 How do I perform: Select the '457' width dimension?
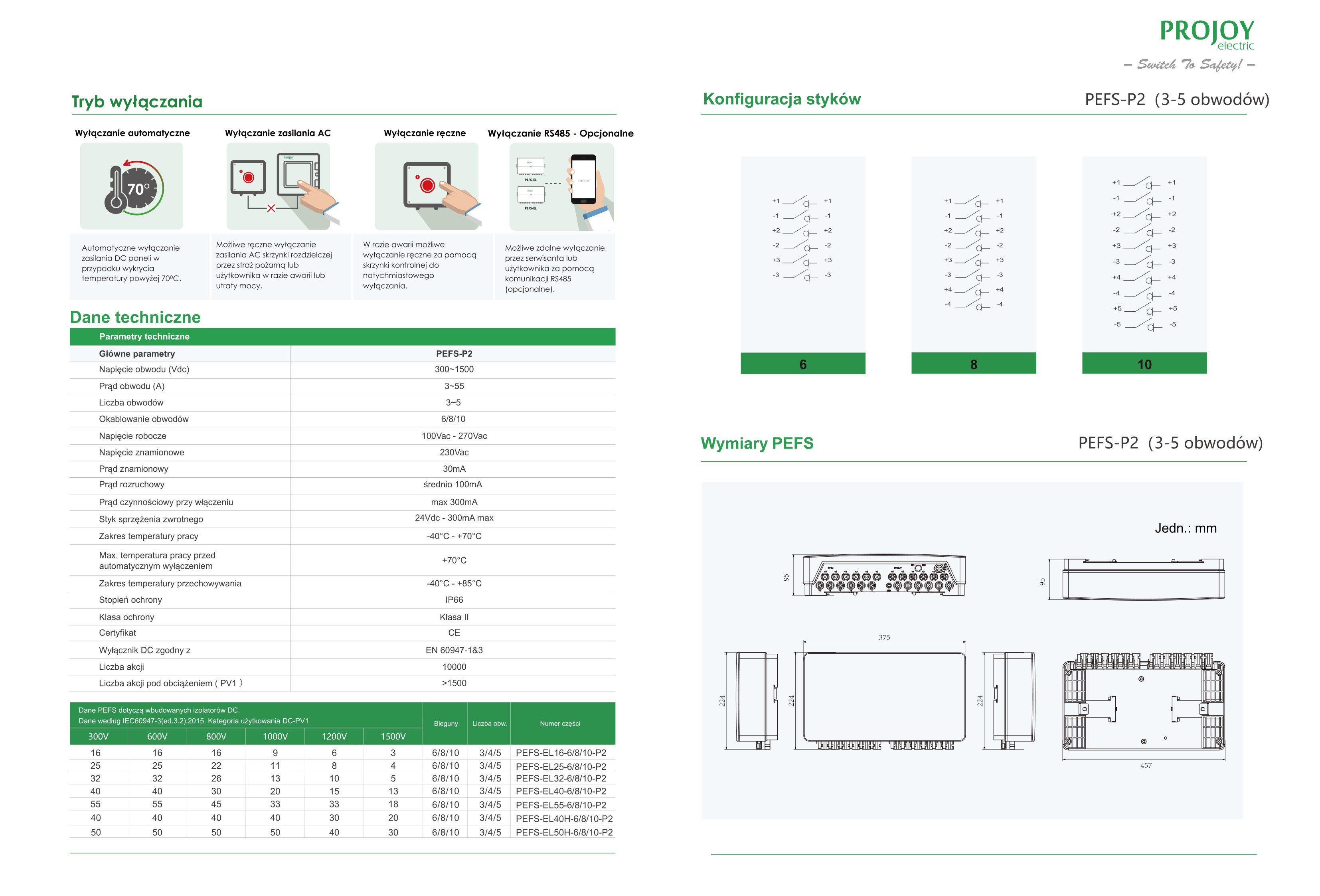[1146, 766]
